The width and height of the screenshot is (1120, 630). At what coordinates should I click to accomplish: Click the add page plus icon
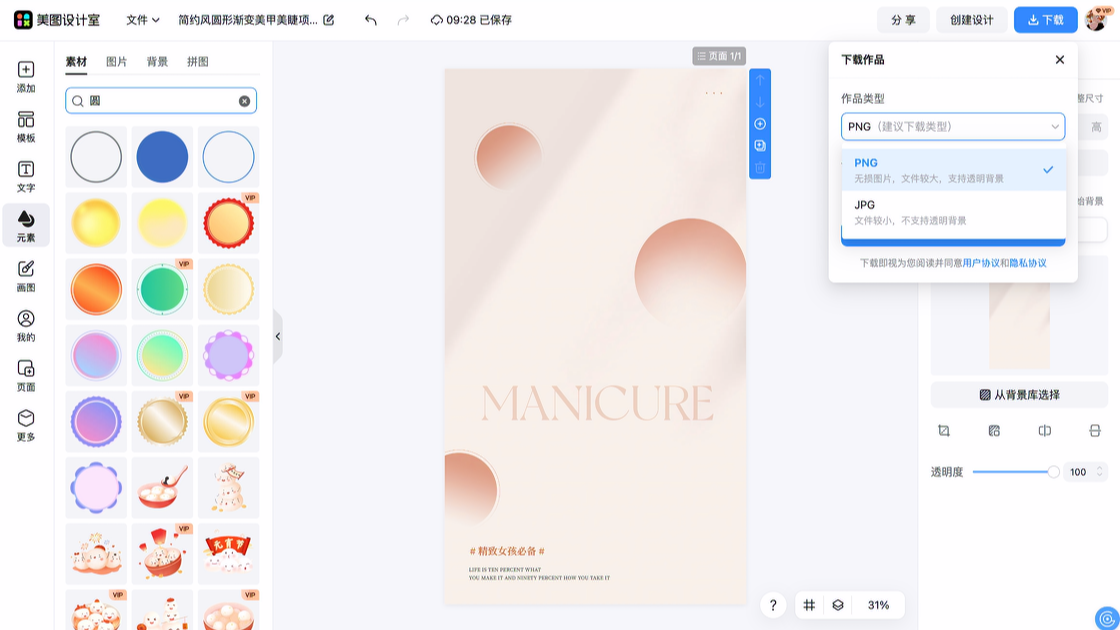[760, 124]
